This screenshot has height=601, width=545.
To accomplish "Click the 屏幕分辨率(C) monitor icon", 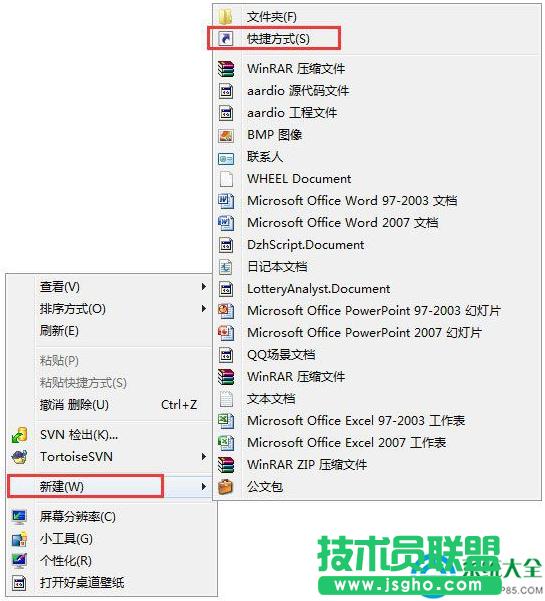I will (19, 517).
